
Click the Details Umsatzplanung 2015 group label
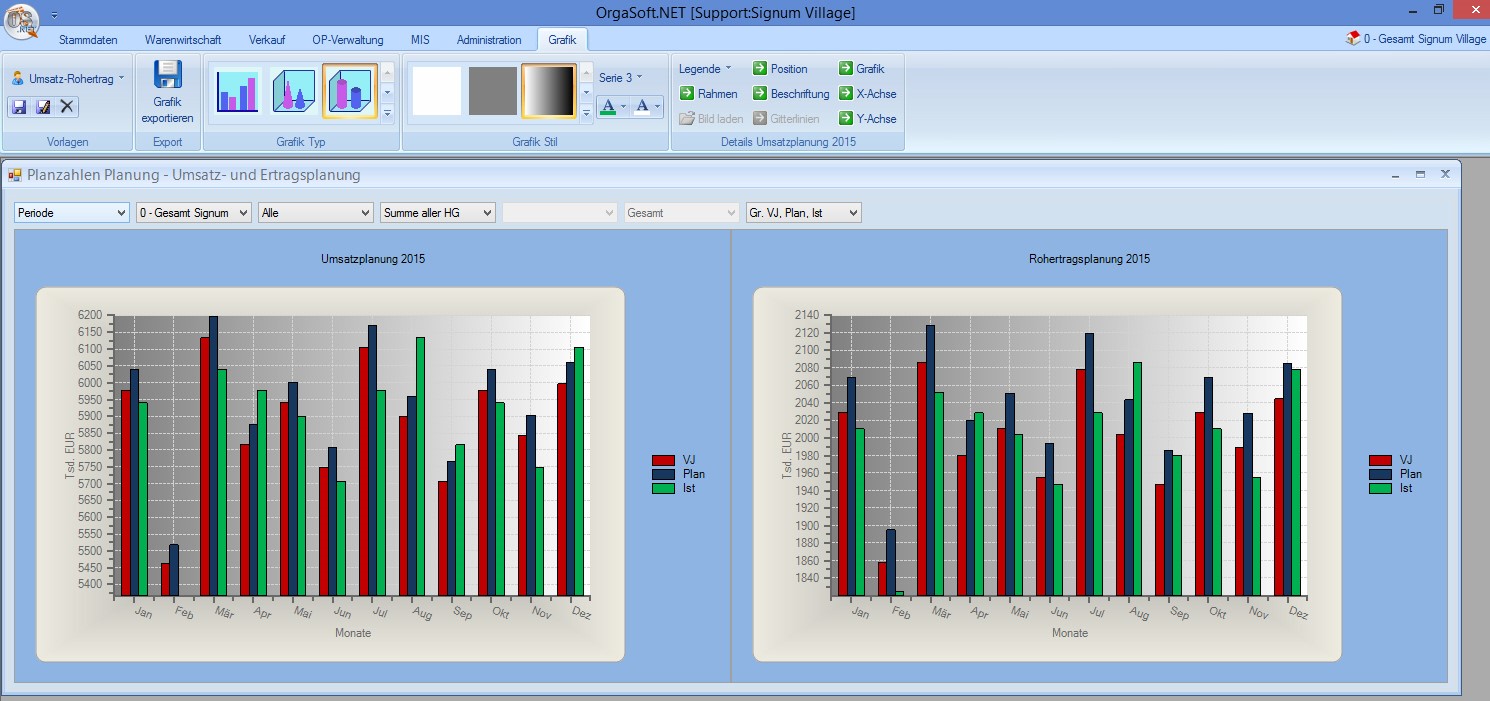pyautogui.click(x=788, y=142)
